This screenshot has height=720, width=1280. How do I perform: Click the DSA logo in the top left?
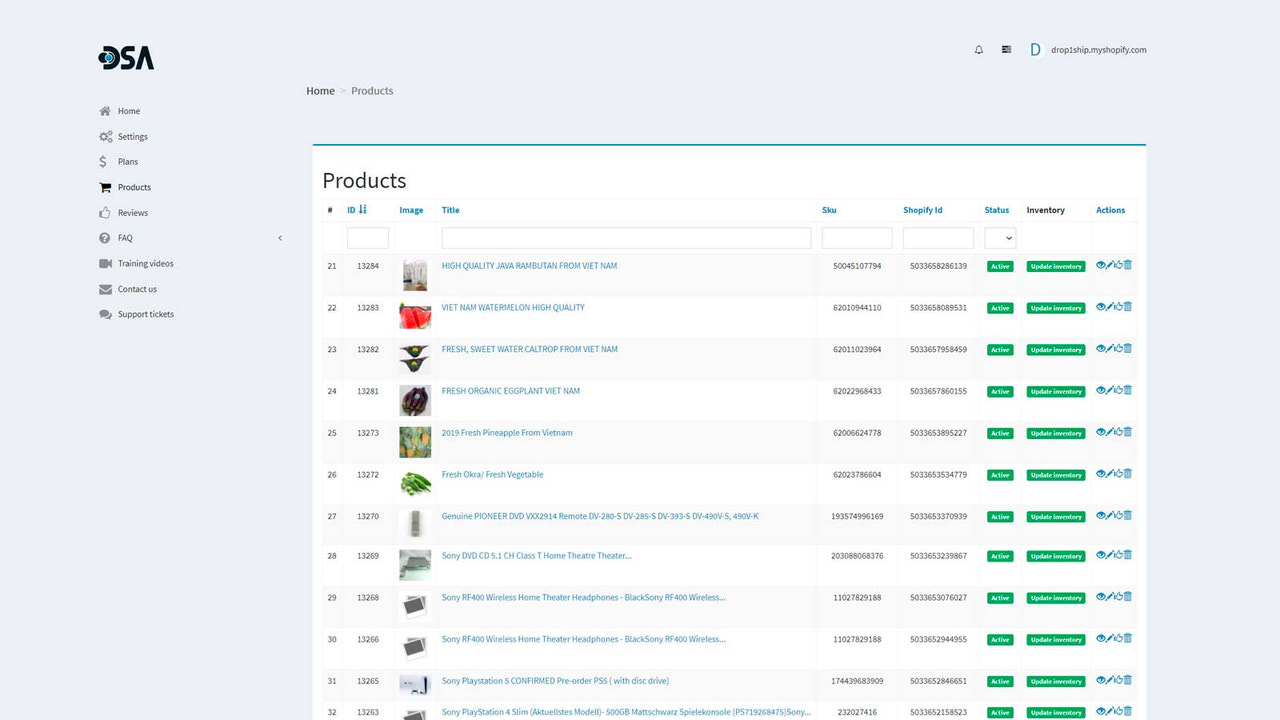125,57
